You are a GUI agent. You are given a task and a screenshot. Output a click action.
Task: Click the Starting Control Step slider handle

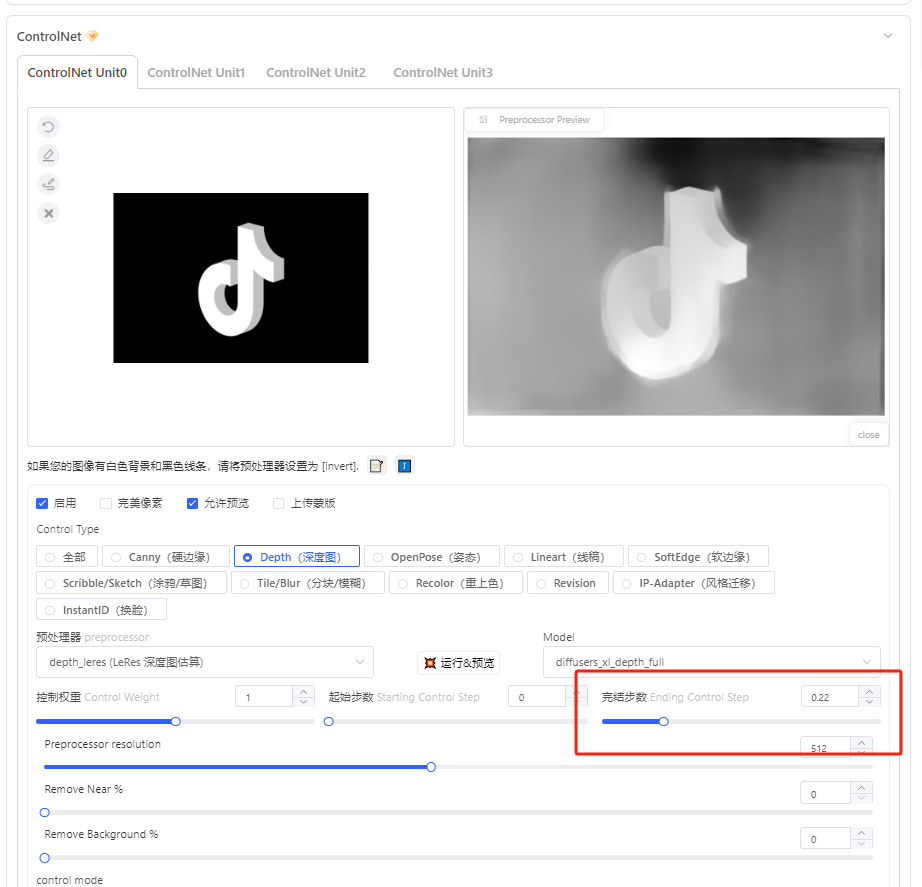[x=329, y=722]
